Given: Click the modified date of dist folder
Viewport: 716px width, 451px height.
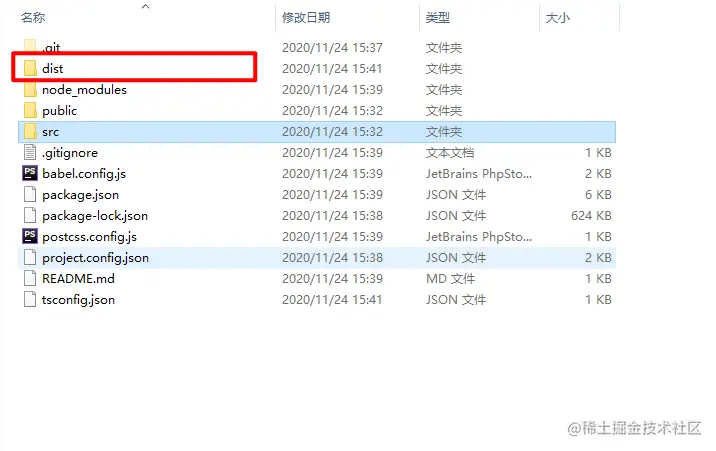Looking at the screenshot, I should coord(332,68).
